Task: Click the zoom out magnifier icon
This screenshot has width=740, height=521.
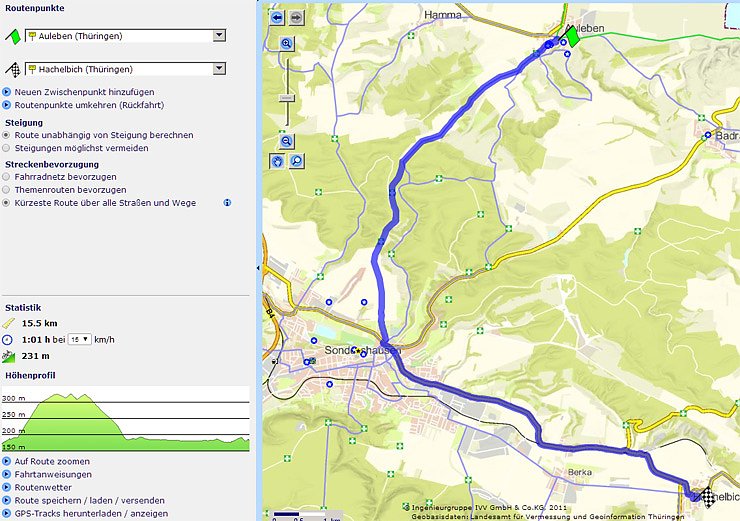Action: [x=287, y=141]
